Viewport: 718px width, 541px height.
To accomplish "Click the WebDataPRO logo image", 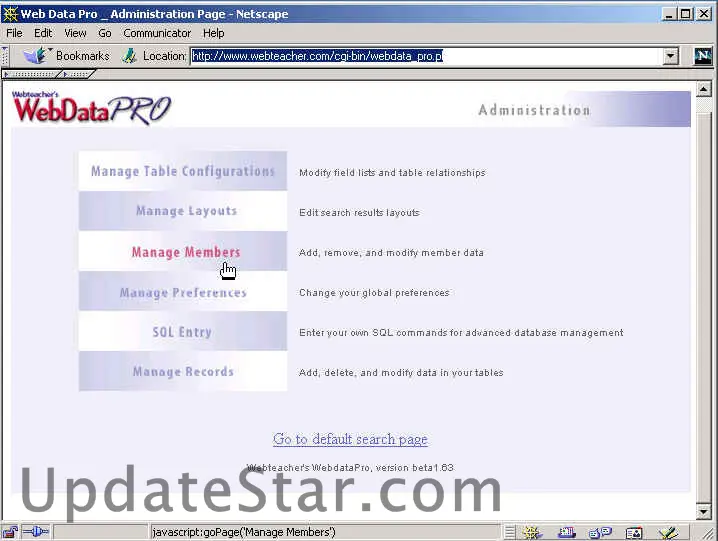I will [92, 109].
